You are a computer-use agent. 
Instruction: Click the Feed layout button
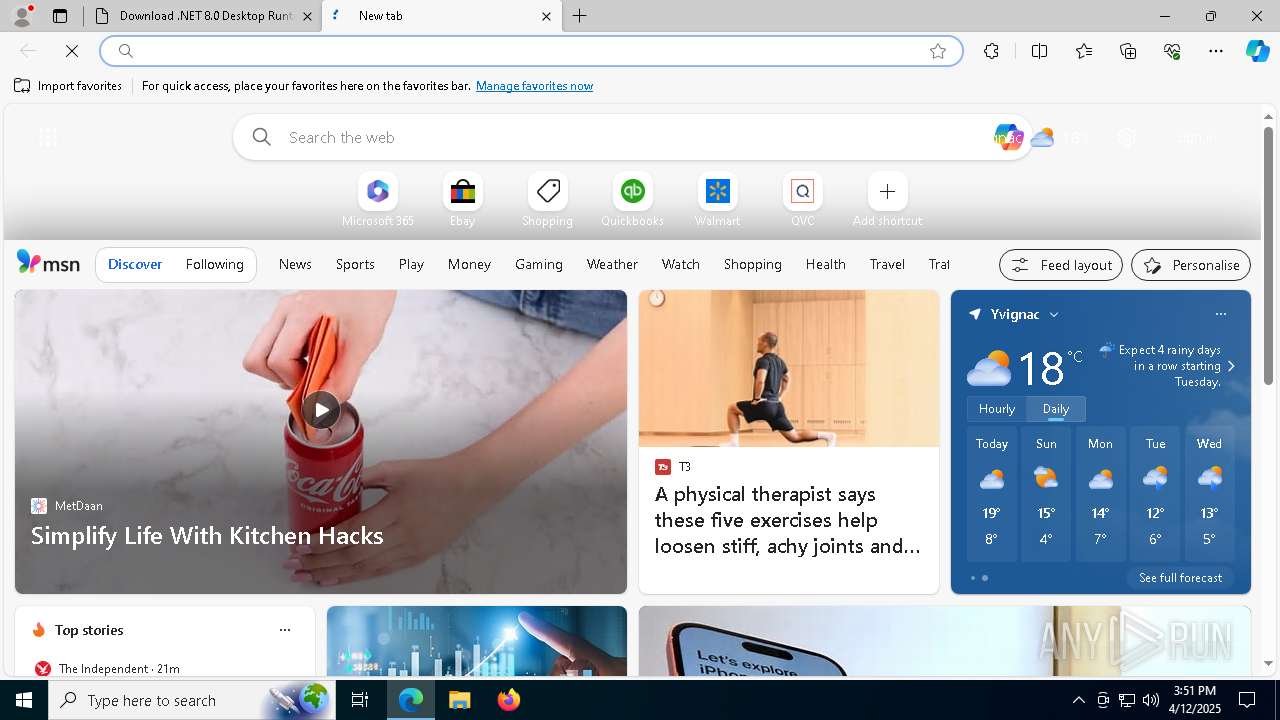[x=1061, y=265]
